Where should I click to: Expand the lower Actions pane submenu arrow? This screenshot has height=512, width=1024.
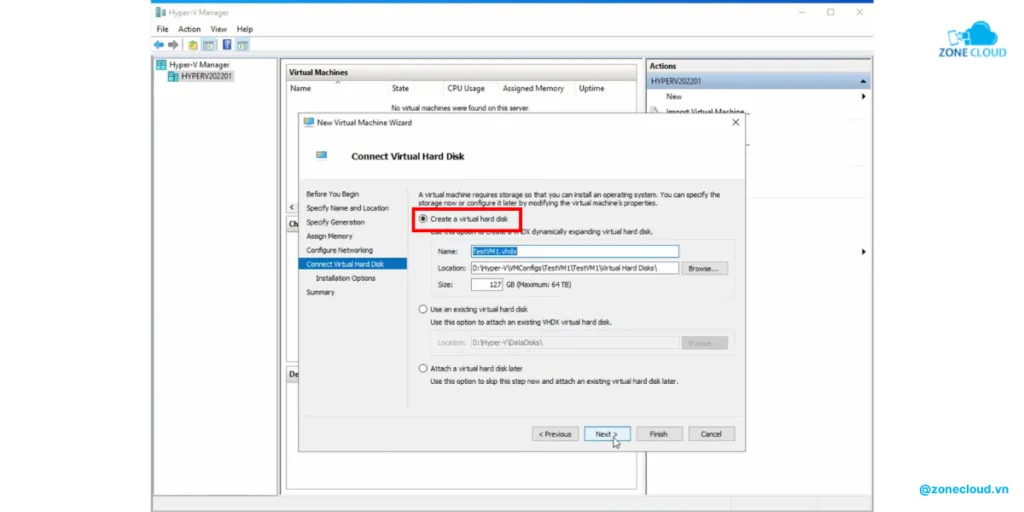pos(863,251)
